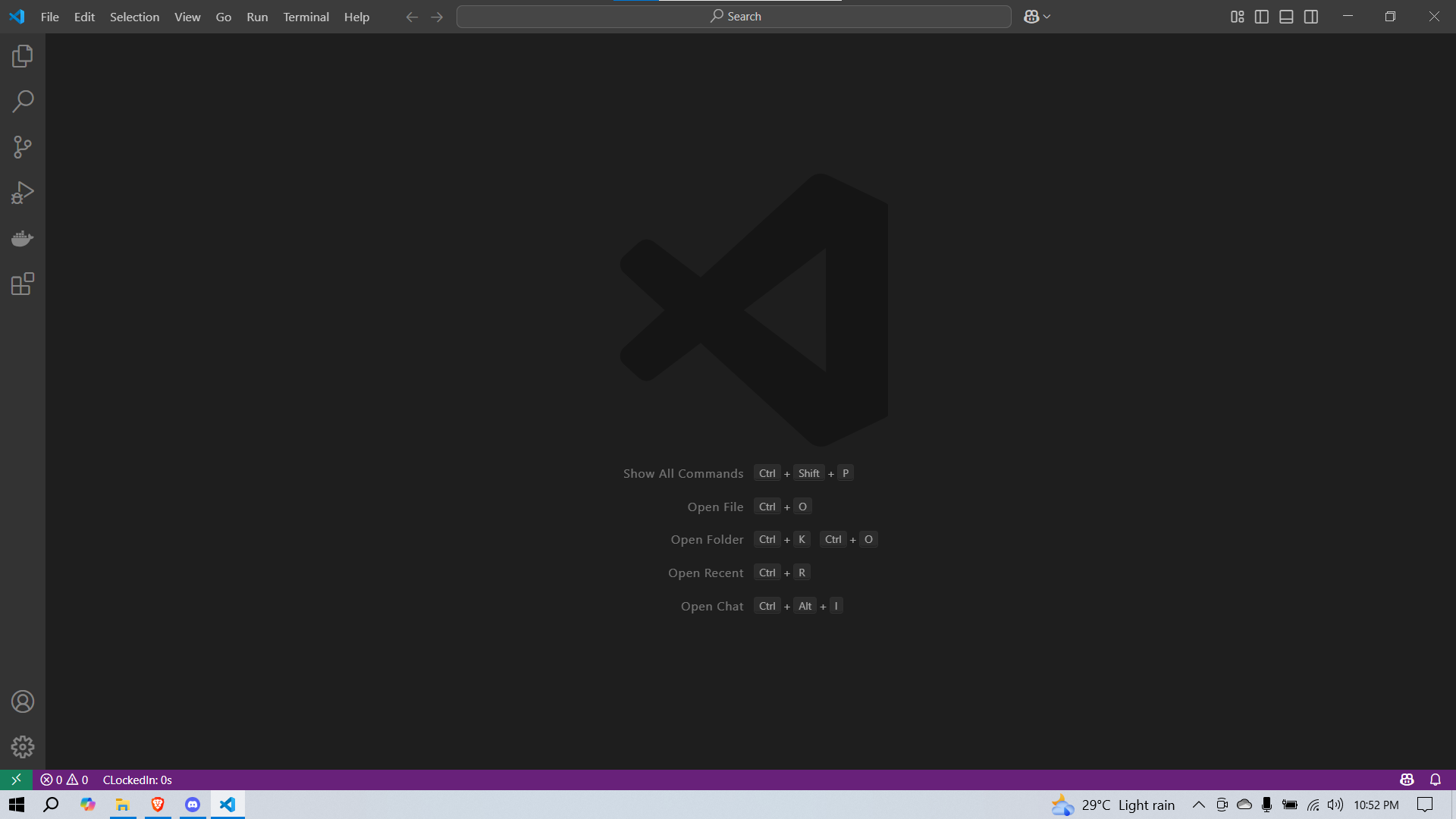This screenshot has width=1456, height=819.
Task: Open the Docker extension view
Action: [23, 239]
